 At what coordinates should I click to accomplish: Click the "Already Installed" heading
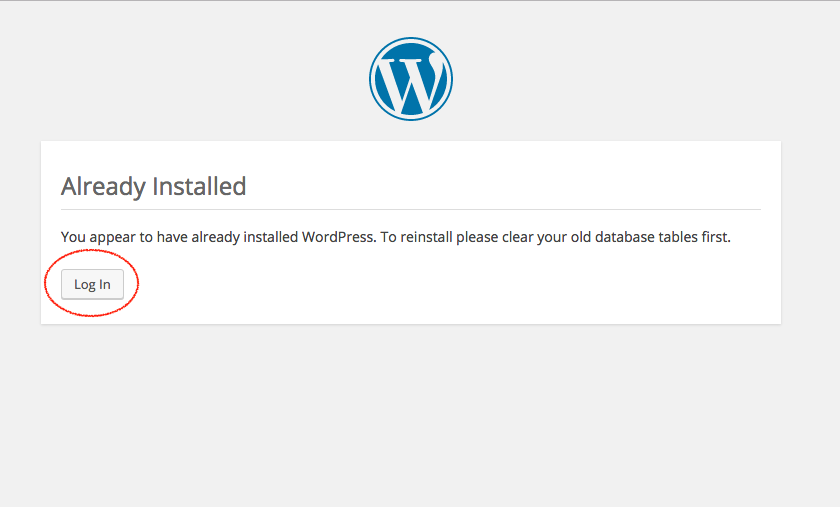click(153, 186)
